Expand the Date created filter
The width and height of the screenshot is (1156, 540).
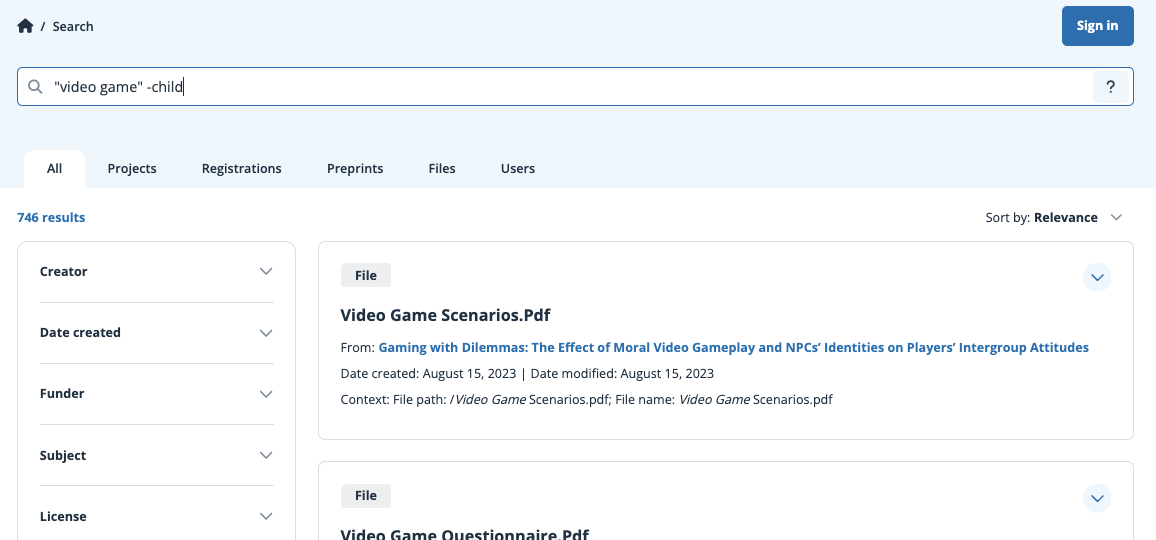coord(156,333)
